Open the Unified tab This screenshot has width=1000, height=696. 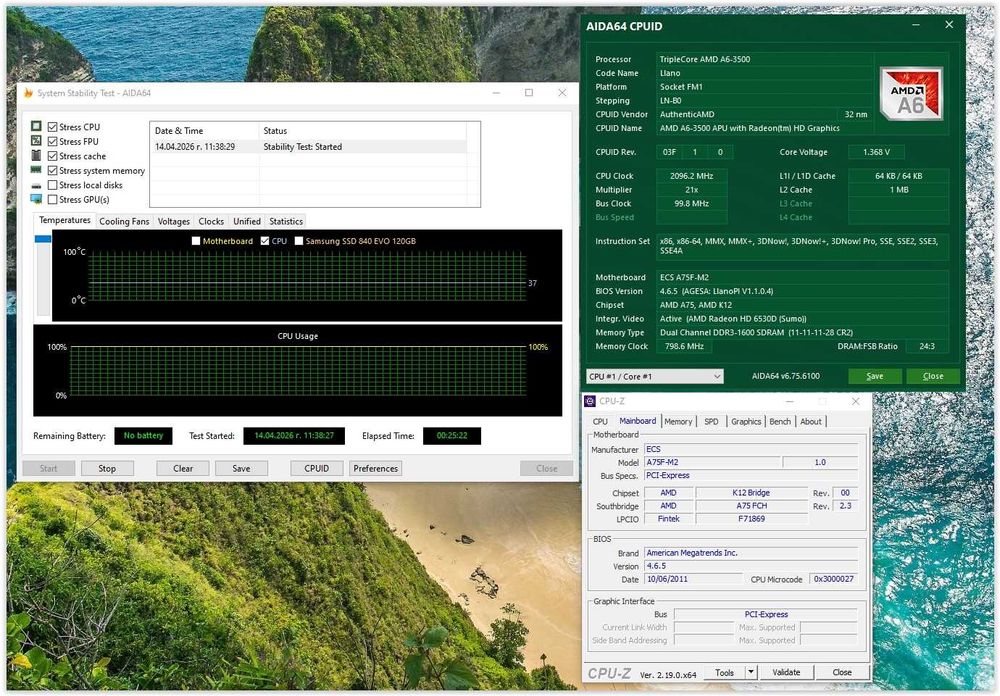coord(247,221)
